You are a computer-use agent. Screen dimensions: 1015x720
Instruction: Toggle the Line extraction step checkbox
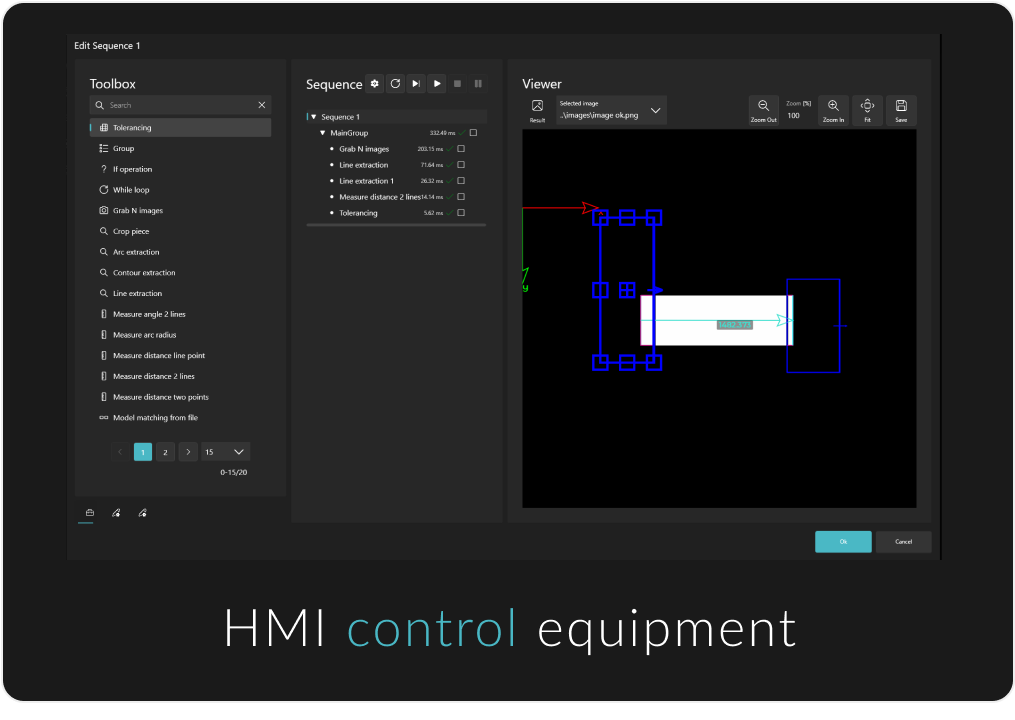coord(461,164)
